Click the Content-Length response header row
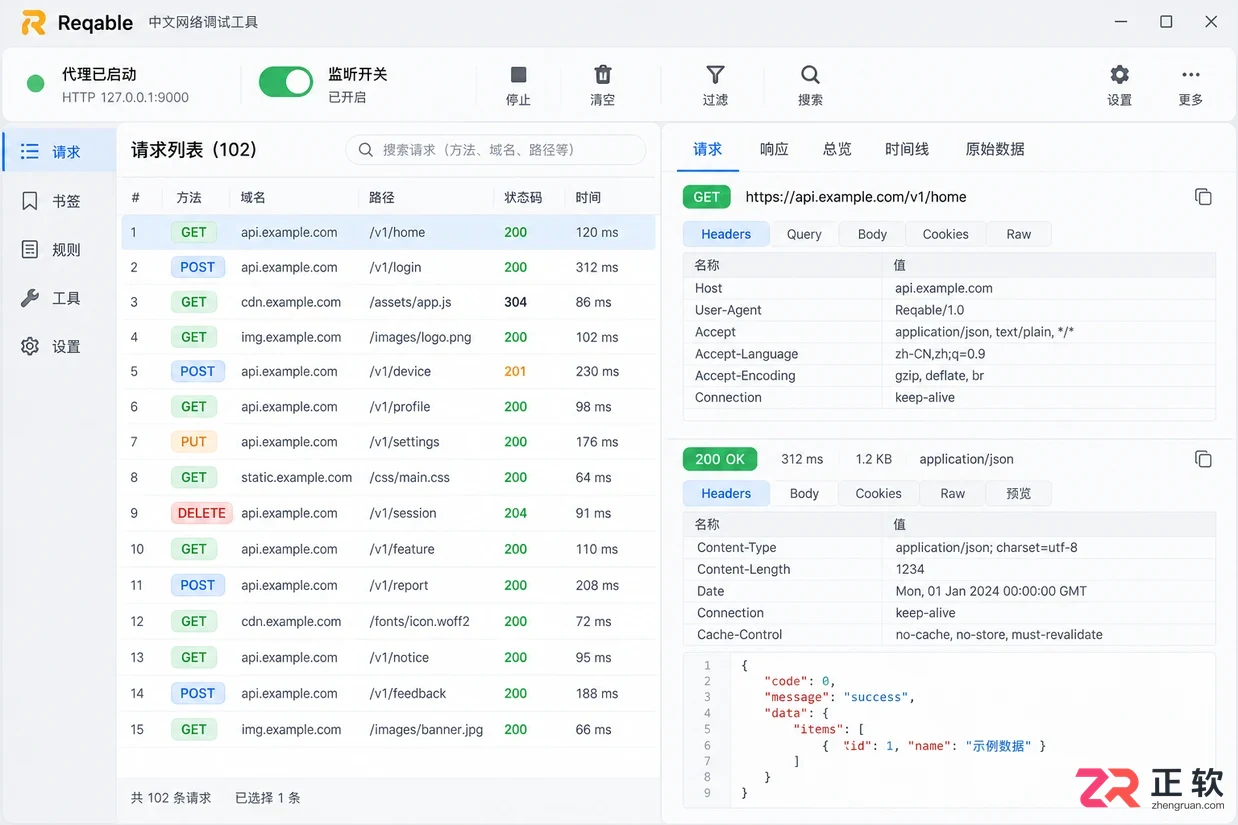This screenshot has height=825, width=1238. (949, 569)
